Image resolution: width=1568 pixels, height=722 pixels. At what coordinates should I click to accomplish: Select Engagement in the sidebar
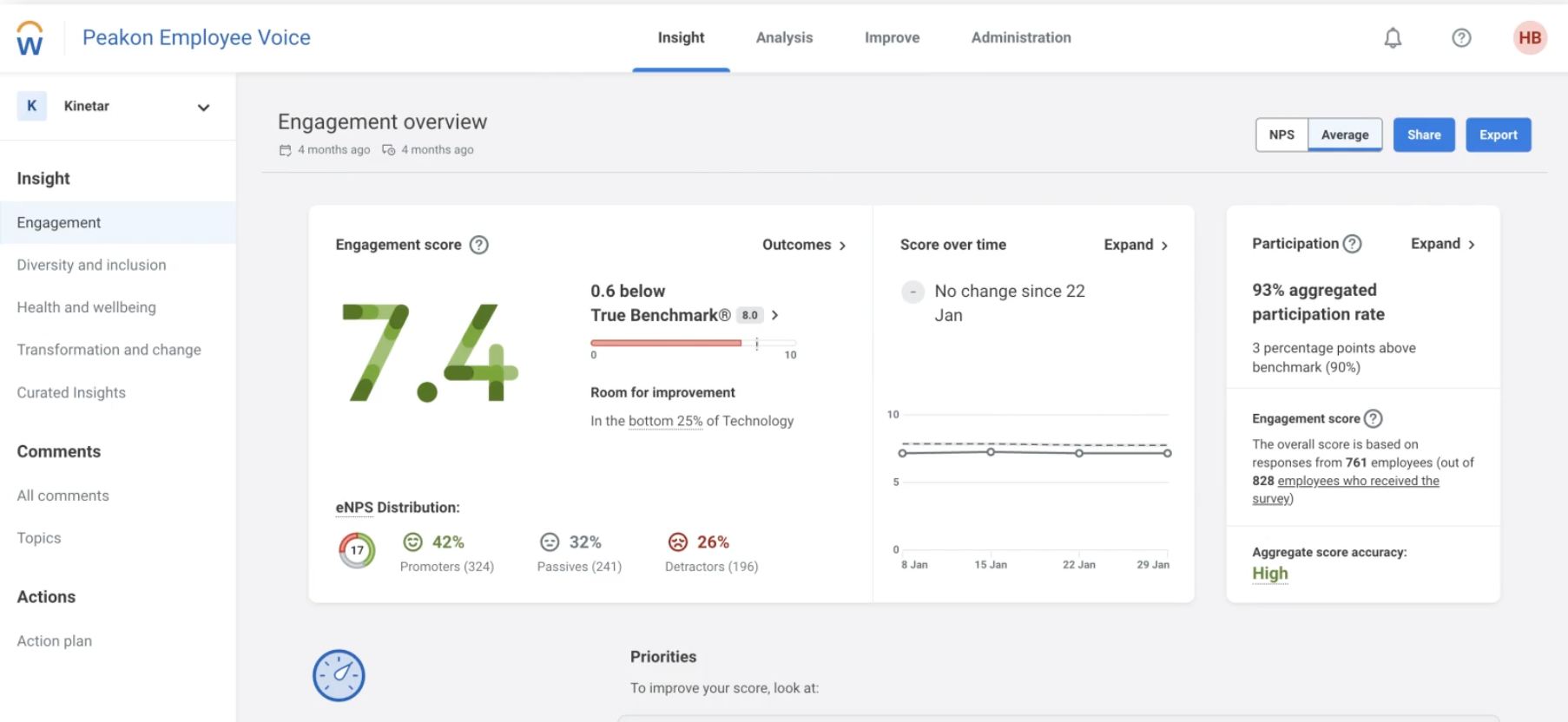click(x=118, y=223)
